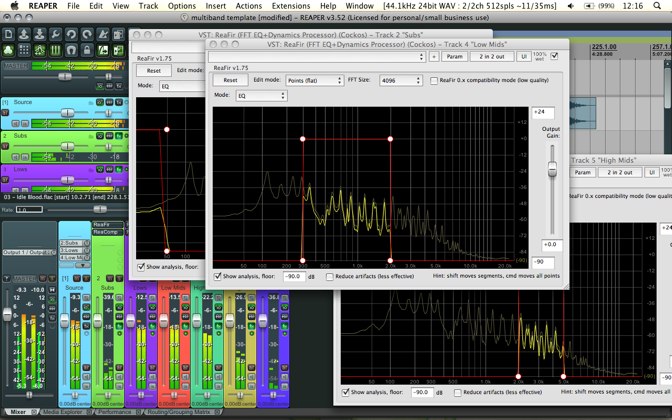Screen dimensions: 672x420
Task: Open the Track menu
Action: (x=148, y=6)
